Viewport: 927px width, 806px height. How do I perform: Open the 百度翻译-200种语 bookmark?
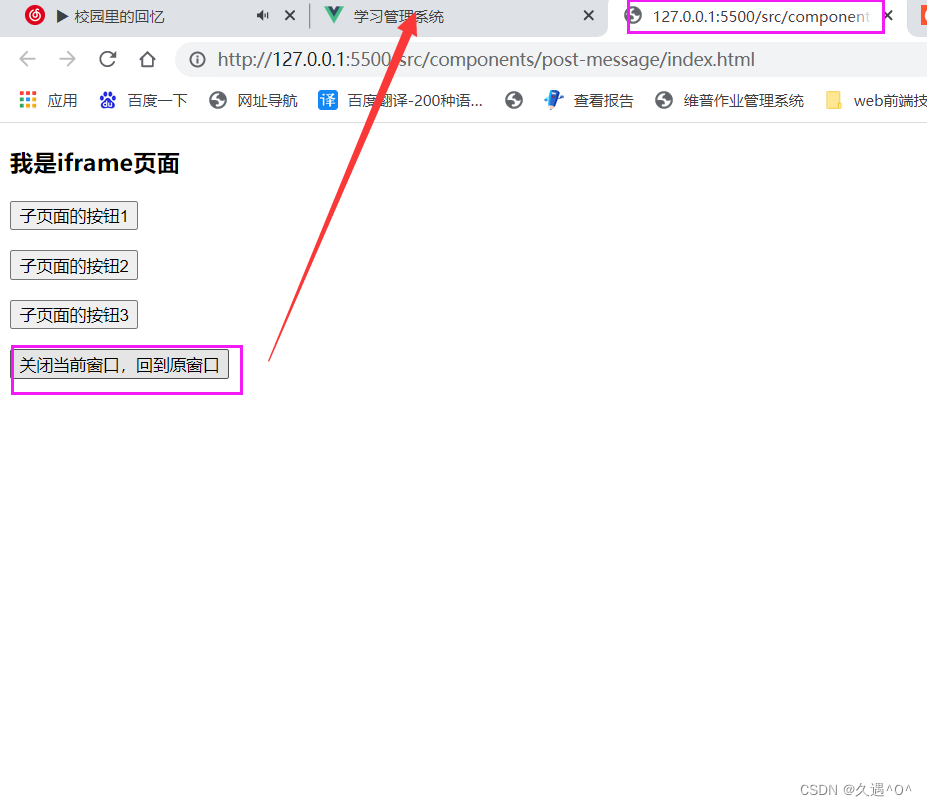click(403, 99)
